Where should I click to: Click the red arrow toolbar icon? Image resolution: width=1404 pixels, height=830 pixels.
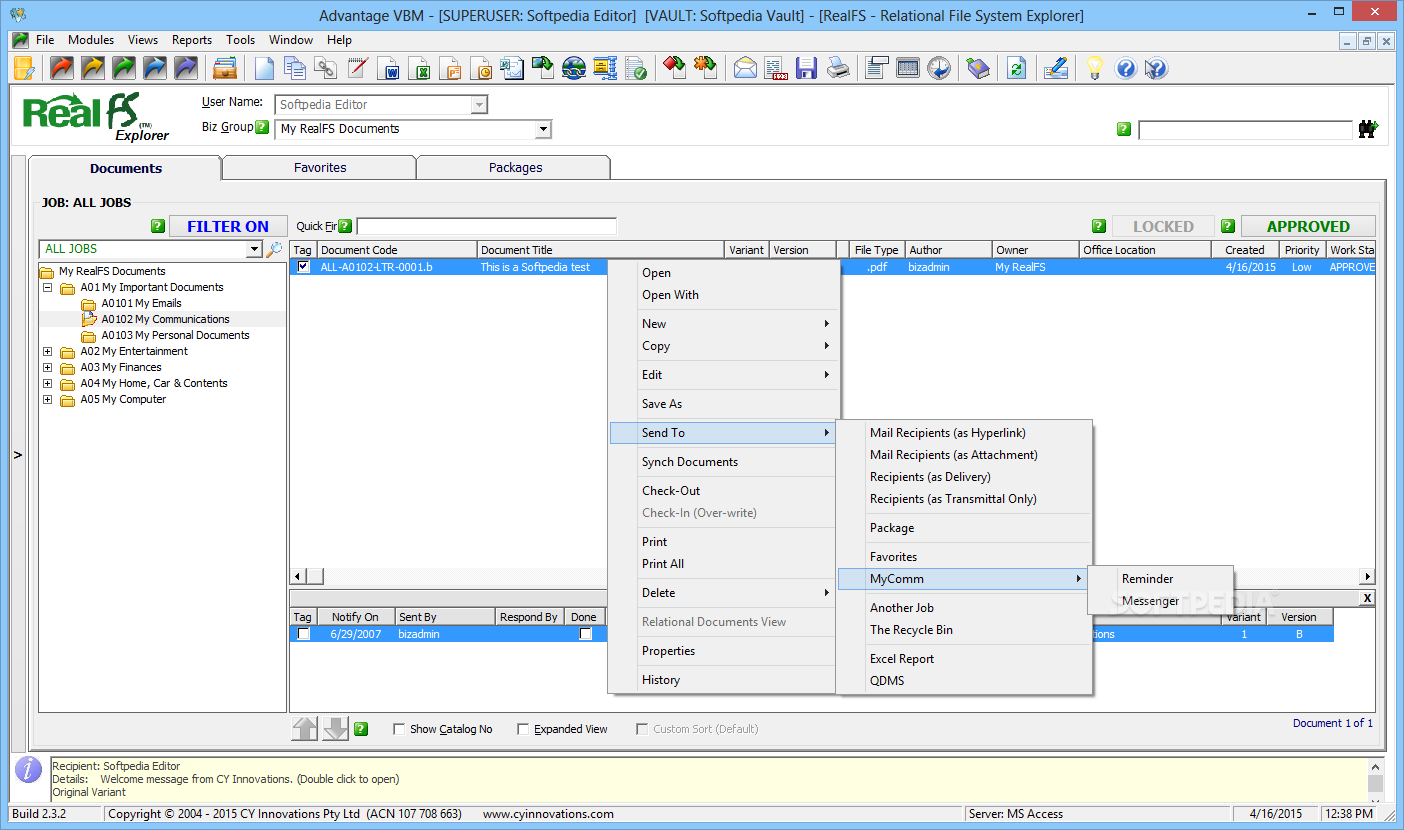(x=62, y=68)
